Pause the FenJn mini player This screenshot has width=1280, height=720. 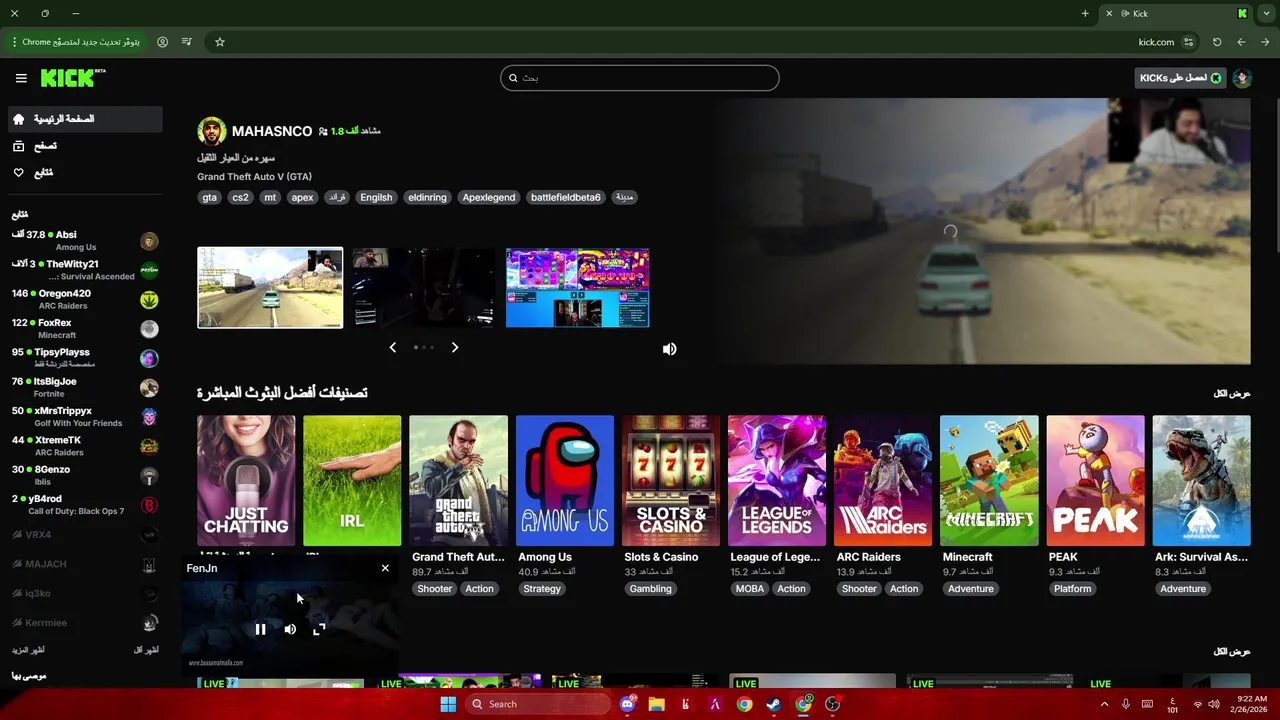click(x=260, y=629)
